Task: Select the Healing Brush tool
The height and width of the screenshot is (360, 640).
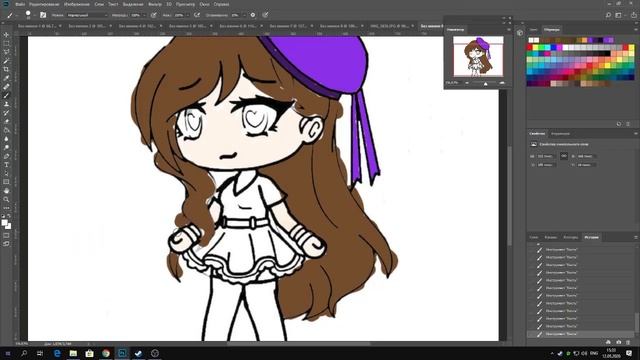Action: coord(6,87)
